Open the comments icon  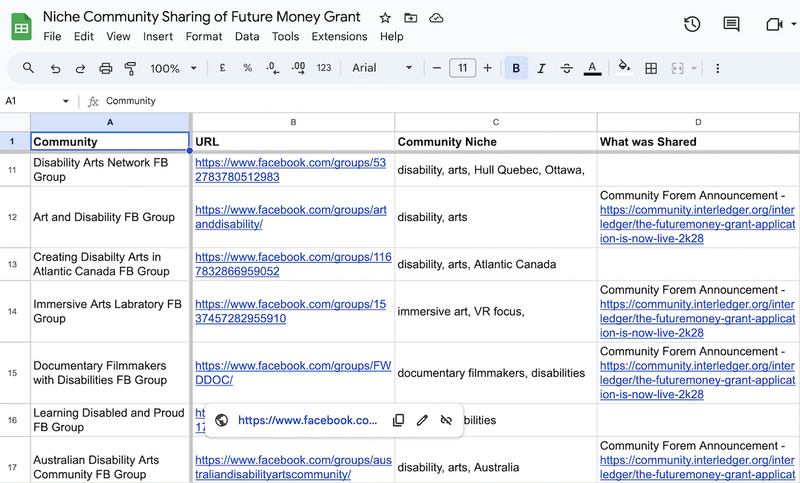tap(732, 25)
